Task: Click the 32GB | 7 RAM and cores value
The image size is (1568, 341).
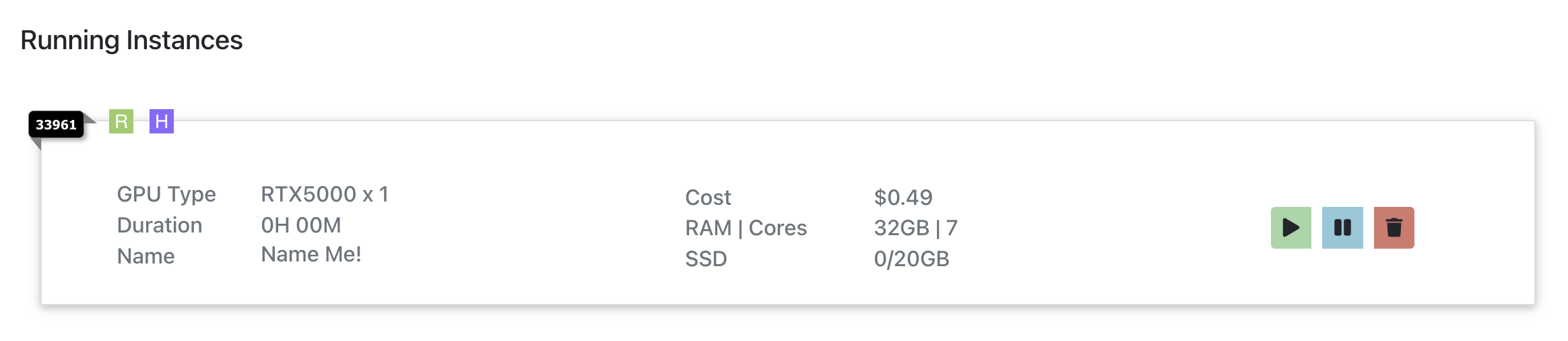Action: [915, 228]
